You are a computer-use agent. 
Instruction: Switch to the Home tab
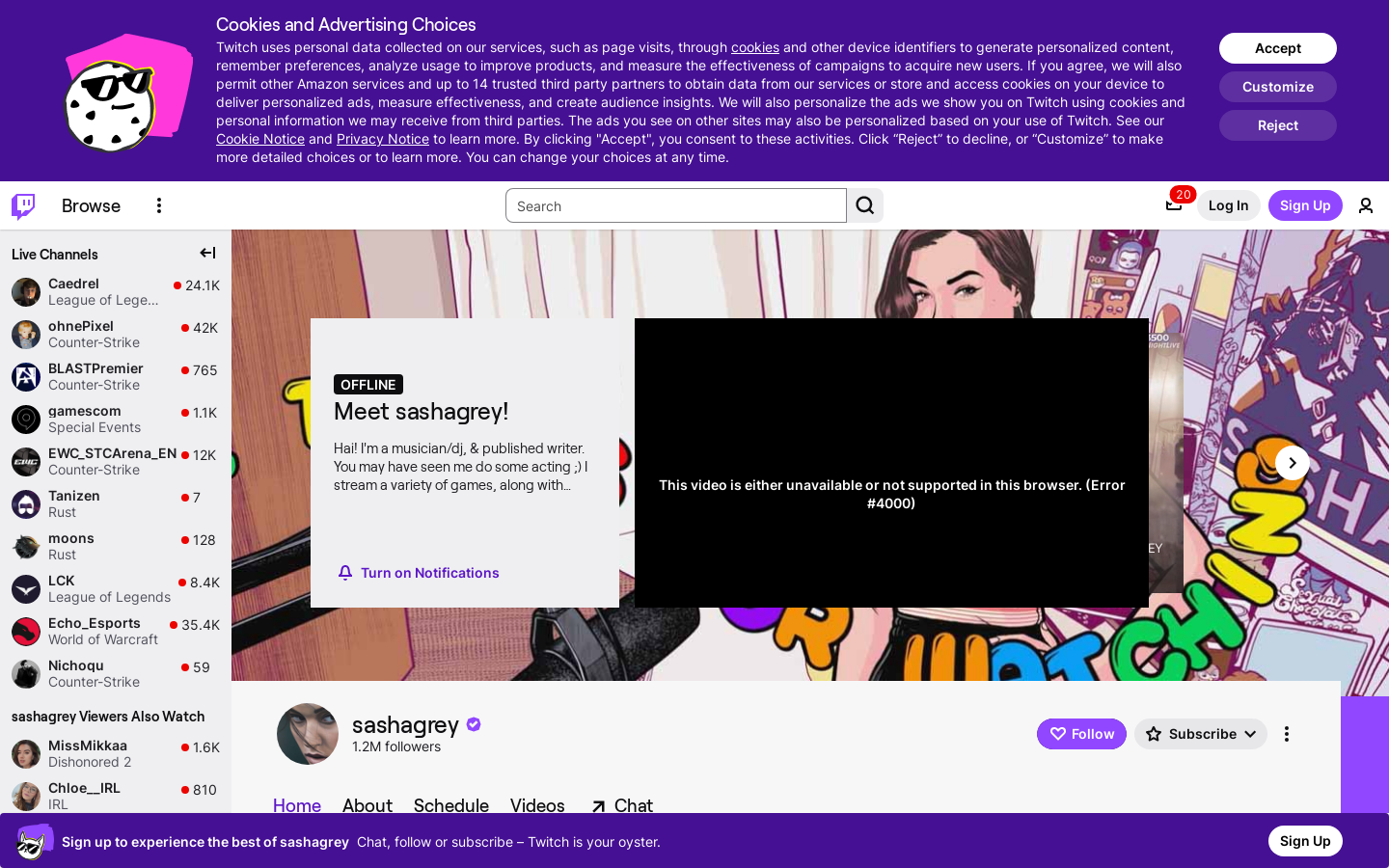[x=297, y=805]
